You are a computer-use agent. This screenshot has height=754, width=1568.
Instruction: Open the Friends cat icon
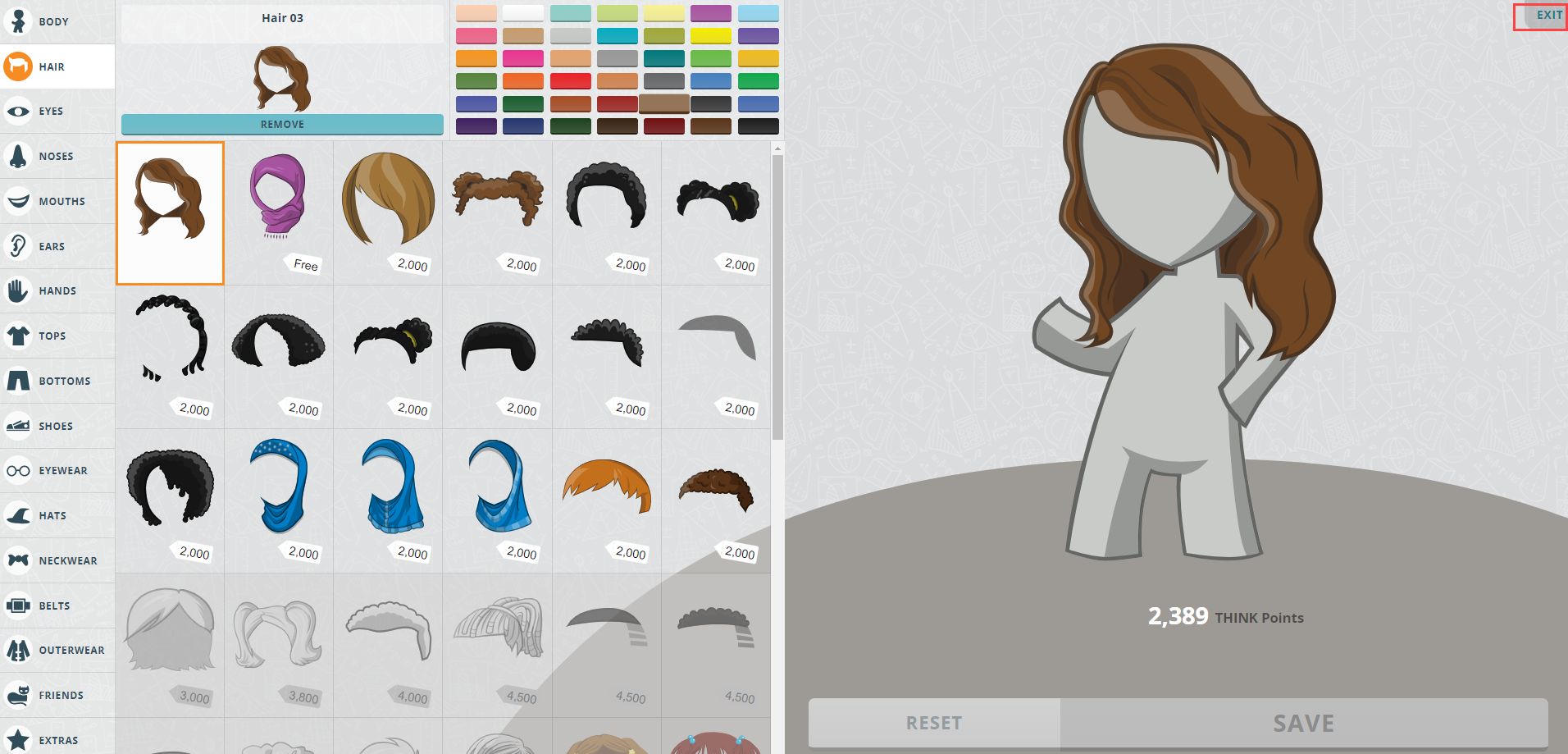point(18,695)
